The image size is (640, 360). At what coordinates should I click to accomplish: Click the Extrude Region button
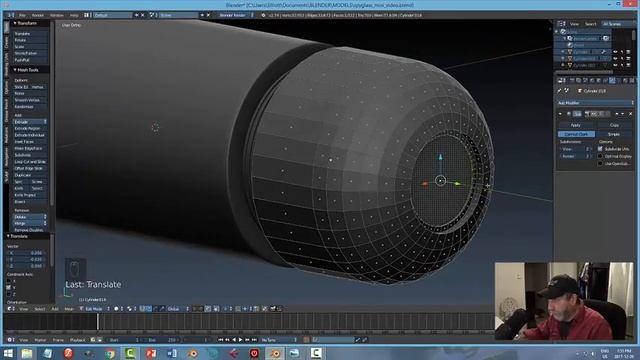point(30,128)
